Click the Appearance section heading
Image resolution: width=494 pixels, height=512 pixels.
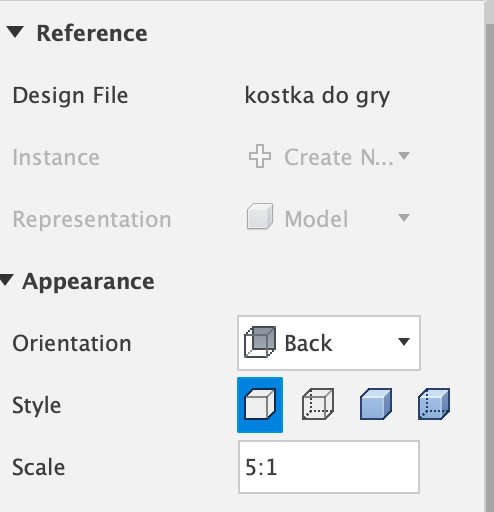pos(88,282)
